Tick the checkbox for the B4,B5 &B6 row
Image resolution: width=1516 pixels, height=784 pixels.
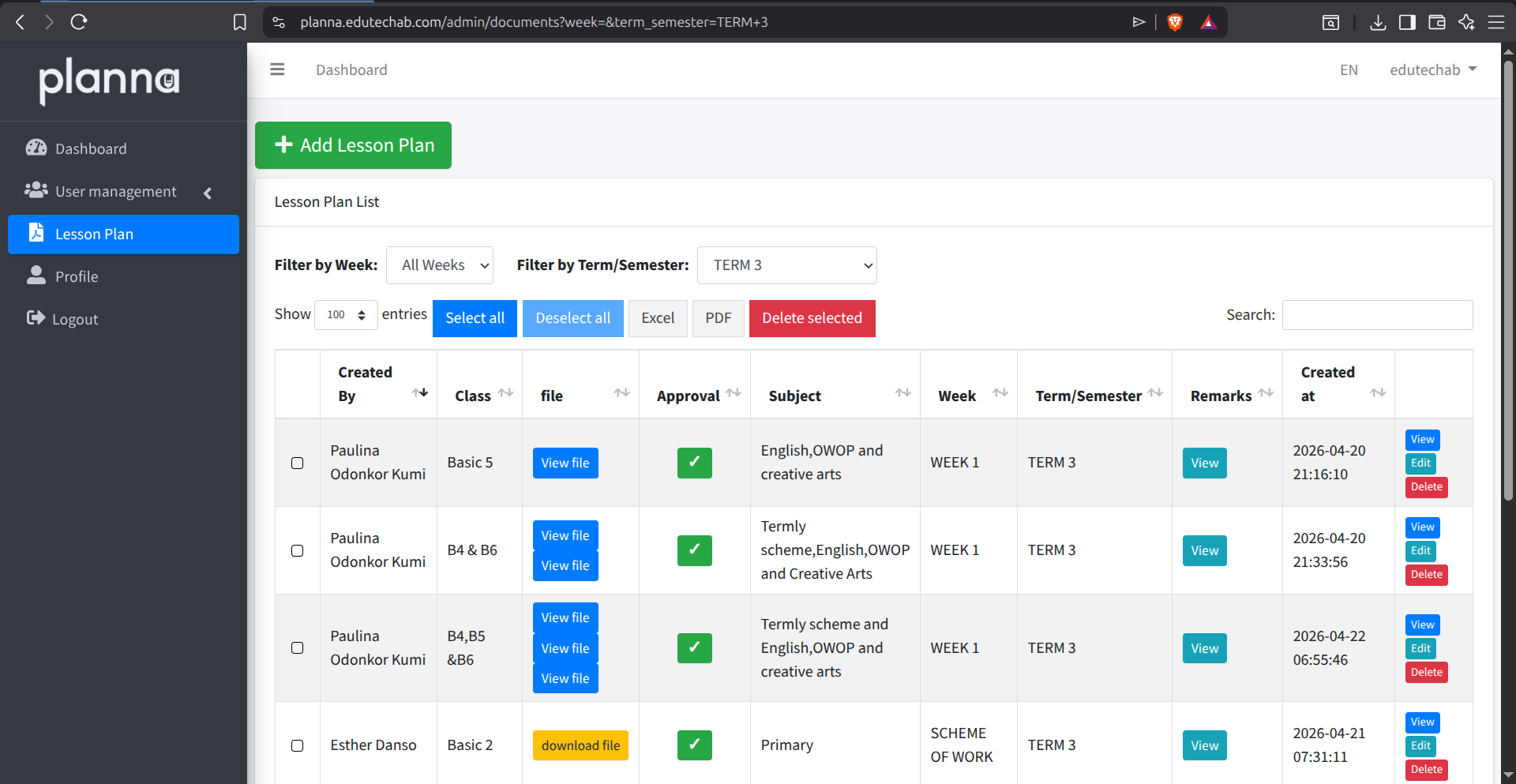pos(298,647)
